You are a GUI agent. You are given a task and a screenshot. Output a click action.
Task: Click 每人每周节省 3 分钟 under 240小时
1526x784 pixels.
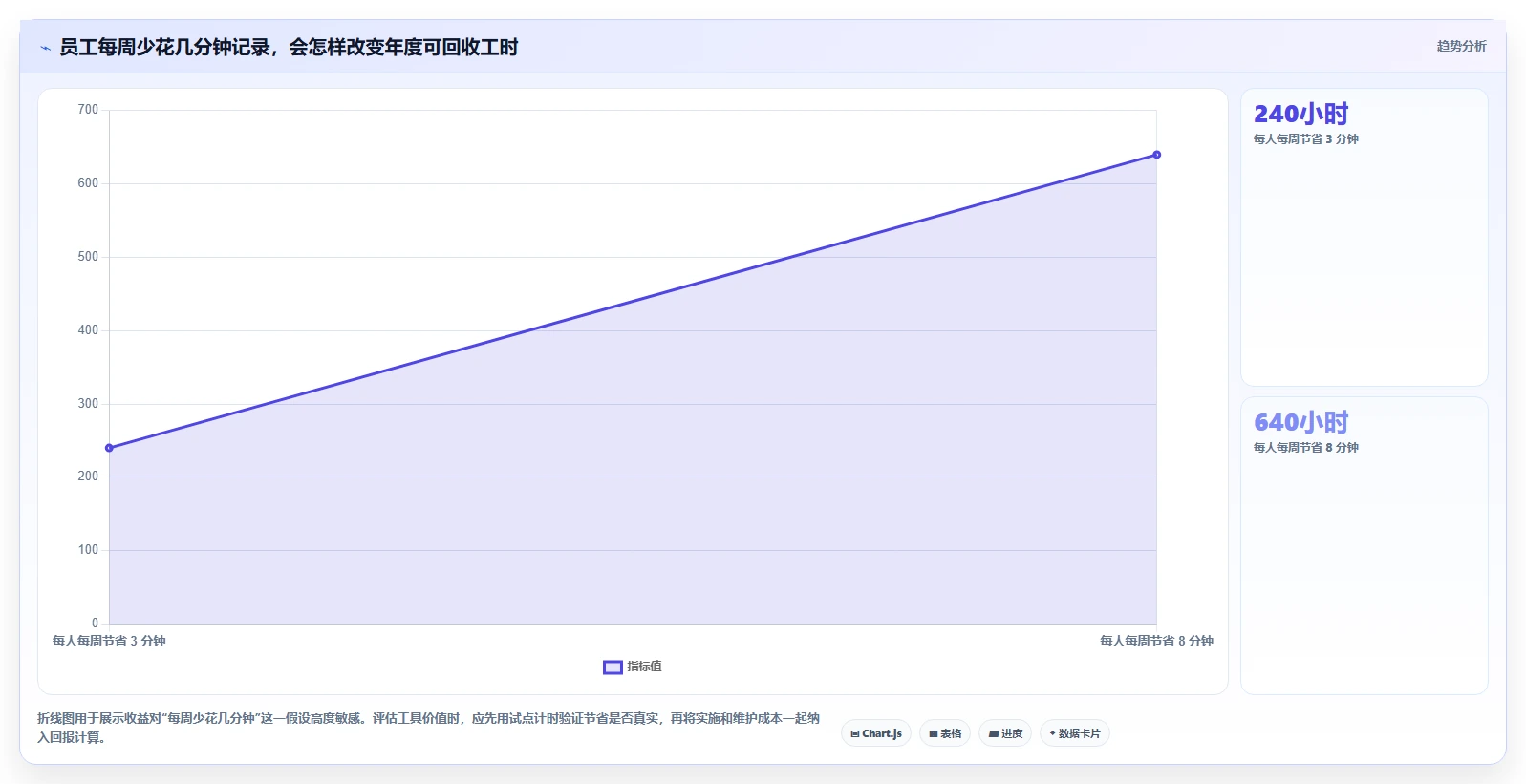pos(1305,139)
